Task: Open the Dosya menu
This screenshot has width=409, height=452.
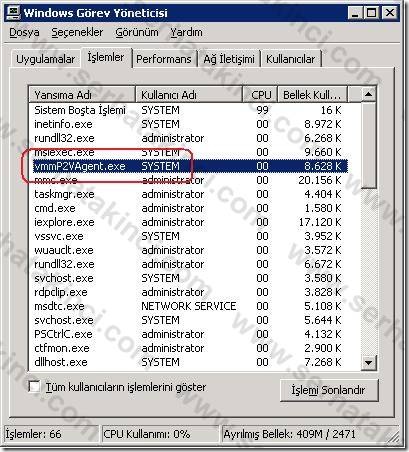Action: (x=24, y=33)
